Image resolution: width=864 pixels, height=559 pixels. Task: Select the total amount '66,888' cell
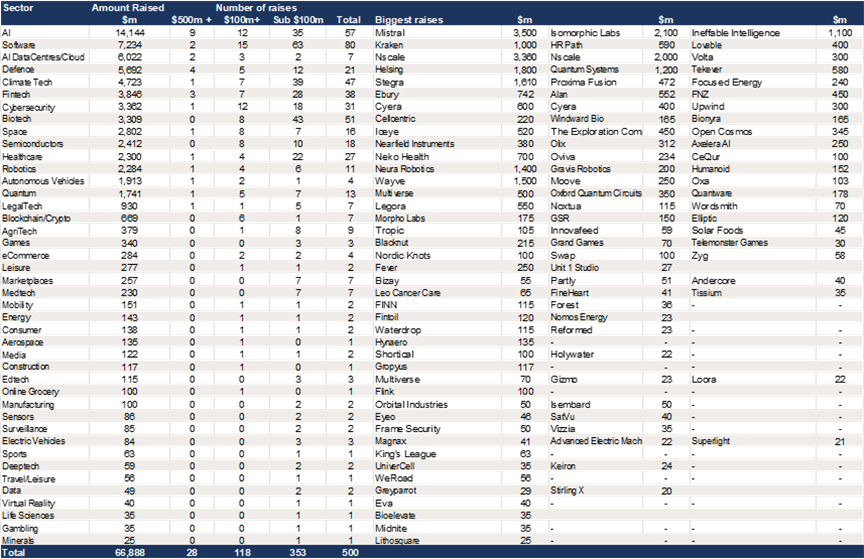point(129,552)
